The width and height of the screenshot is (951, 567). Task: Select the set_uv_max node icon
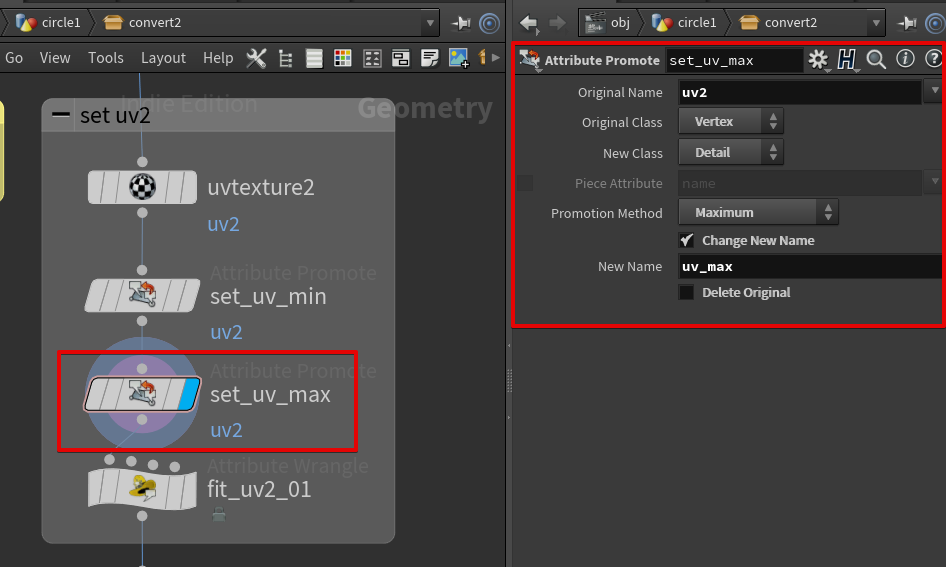point(143,393)
